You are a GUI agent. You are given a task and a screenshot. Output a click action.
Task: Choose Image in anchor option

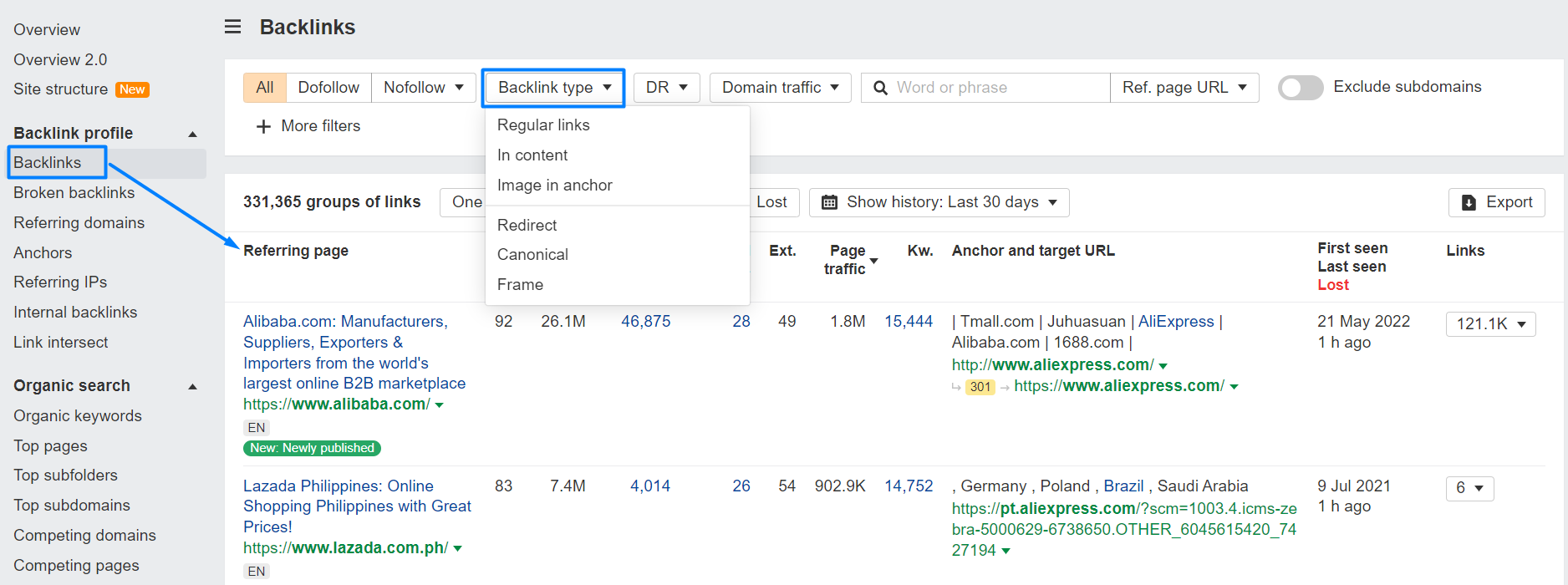[554, 186]
